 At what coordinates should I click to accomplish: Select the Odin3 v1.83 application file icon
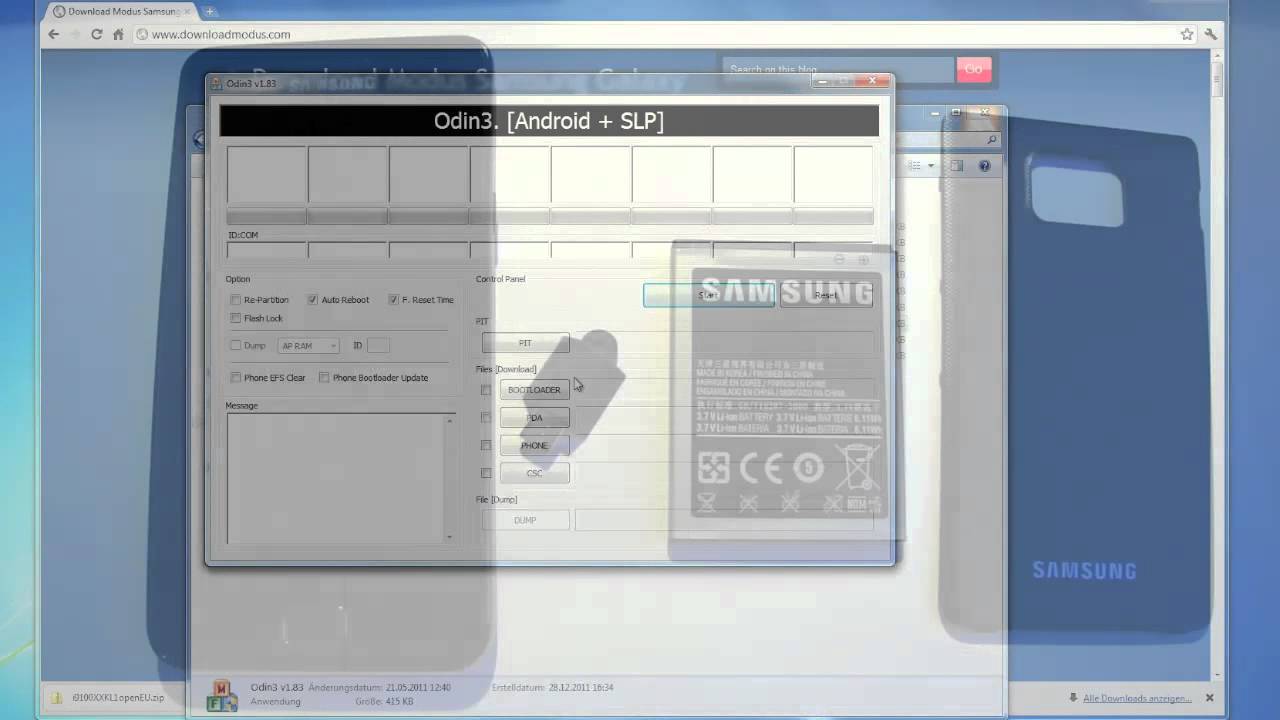(221, 695)
